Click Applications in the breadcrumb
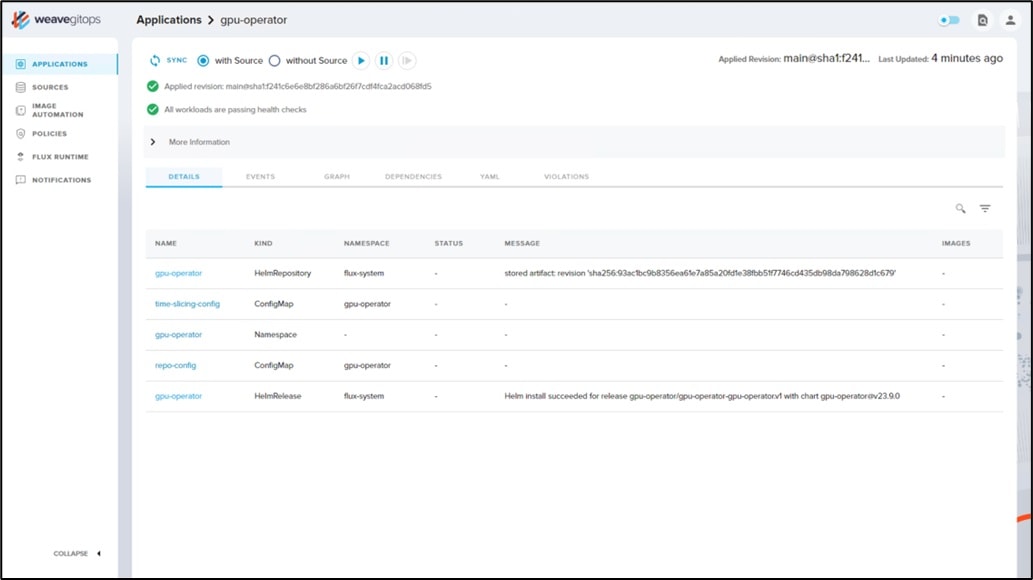This screenshot has width=1033, height=580. [x=169, y=20]
